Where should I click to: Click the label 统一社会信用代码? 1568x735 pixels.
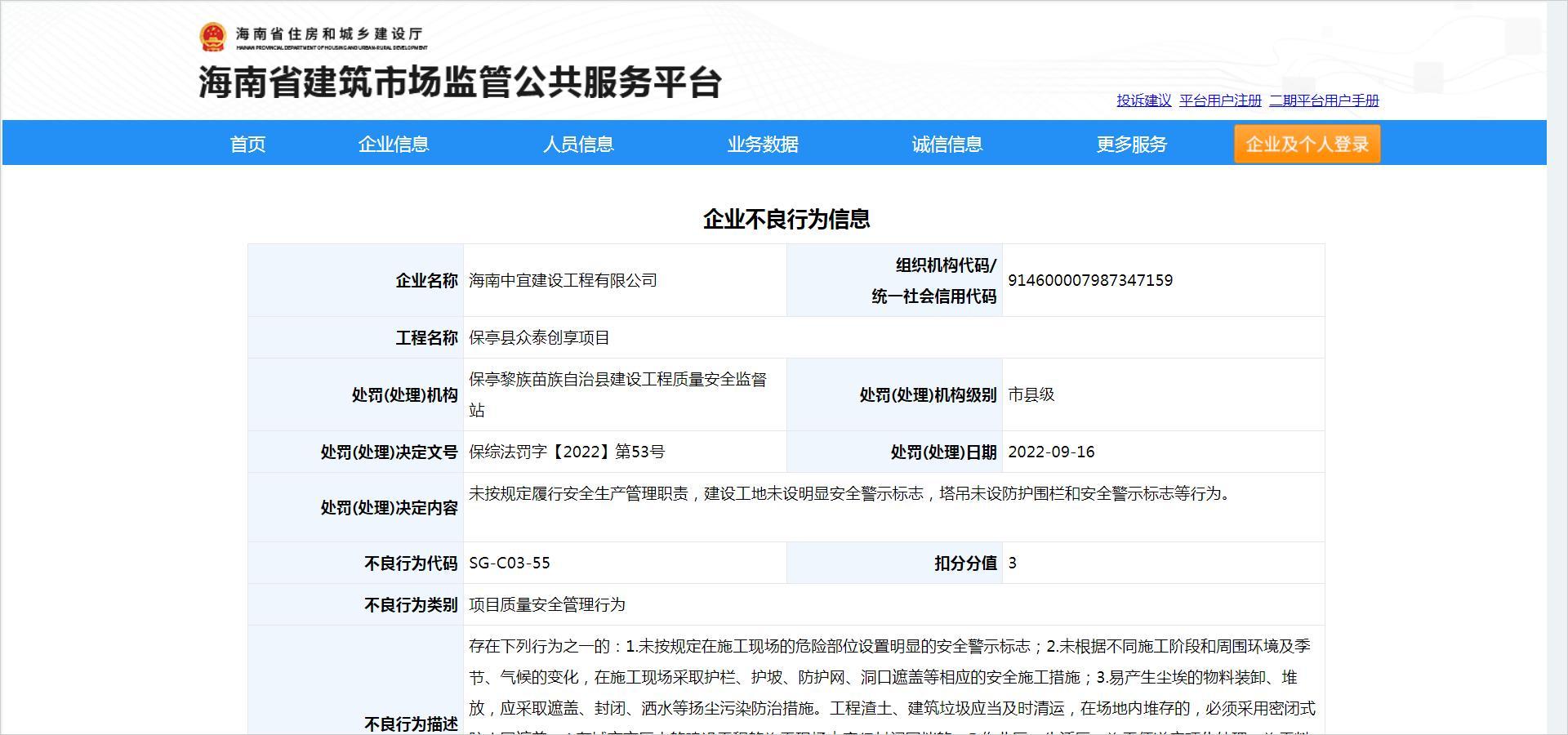pos(934,296)
